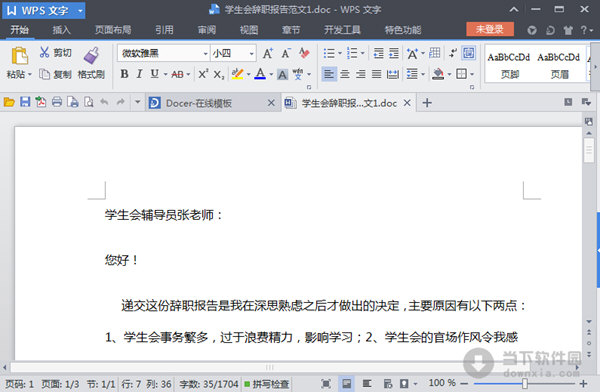Click the Redo arrow
This screenshot has height=392, width=600.
(121, 102)
